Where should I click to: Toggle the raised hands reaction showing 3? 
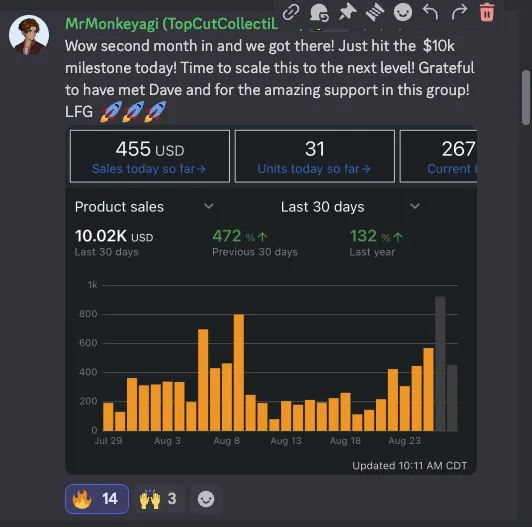(158, 498)
